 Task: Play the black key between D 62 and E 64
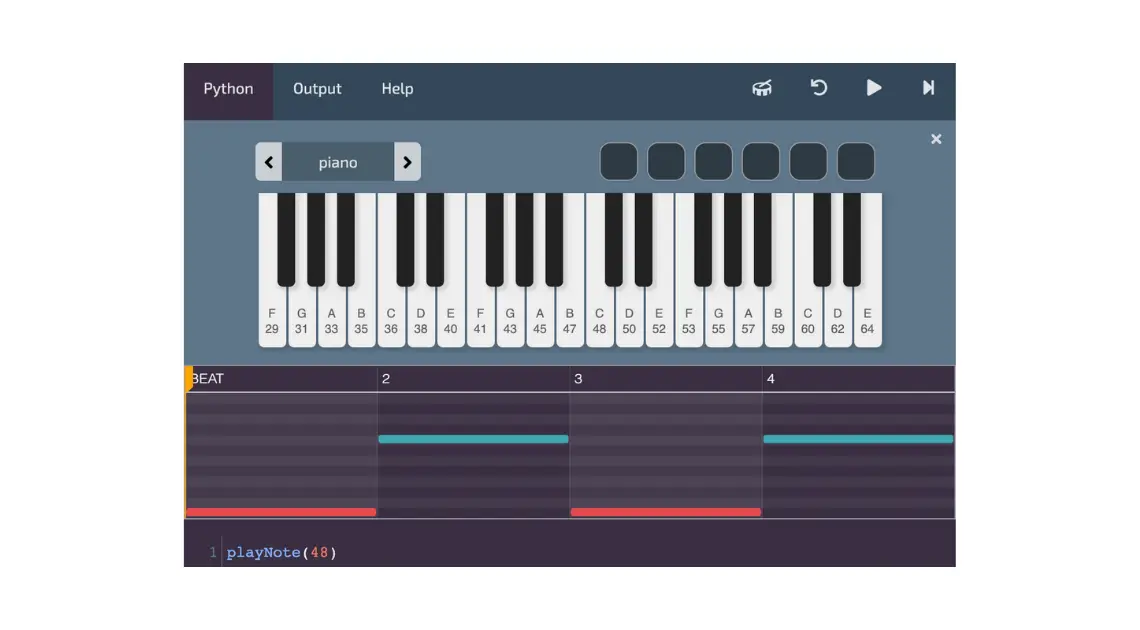pyautogui.click(x=852, y=240)
